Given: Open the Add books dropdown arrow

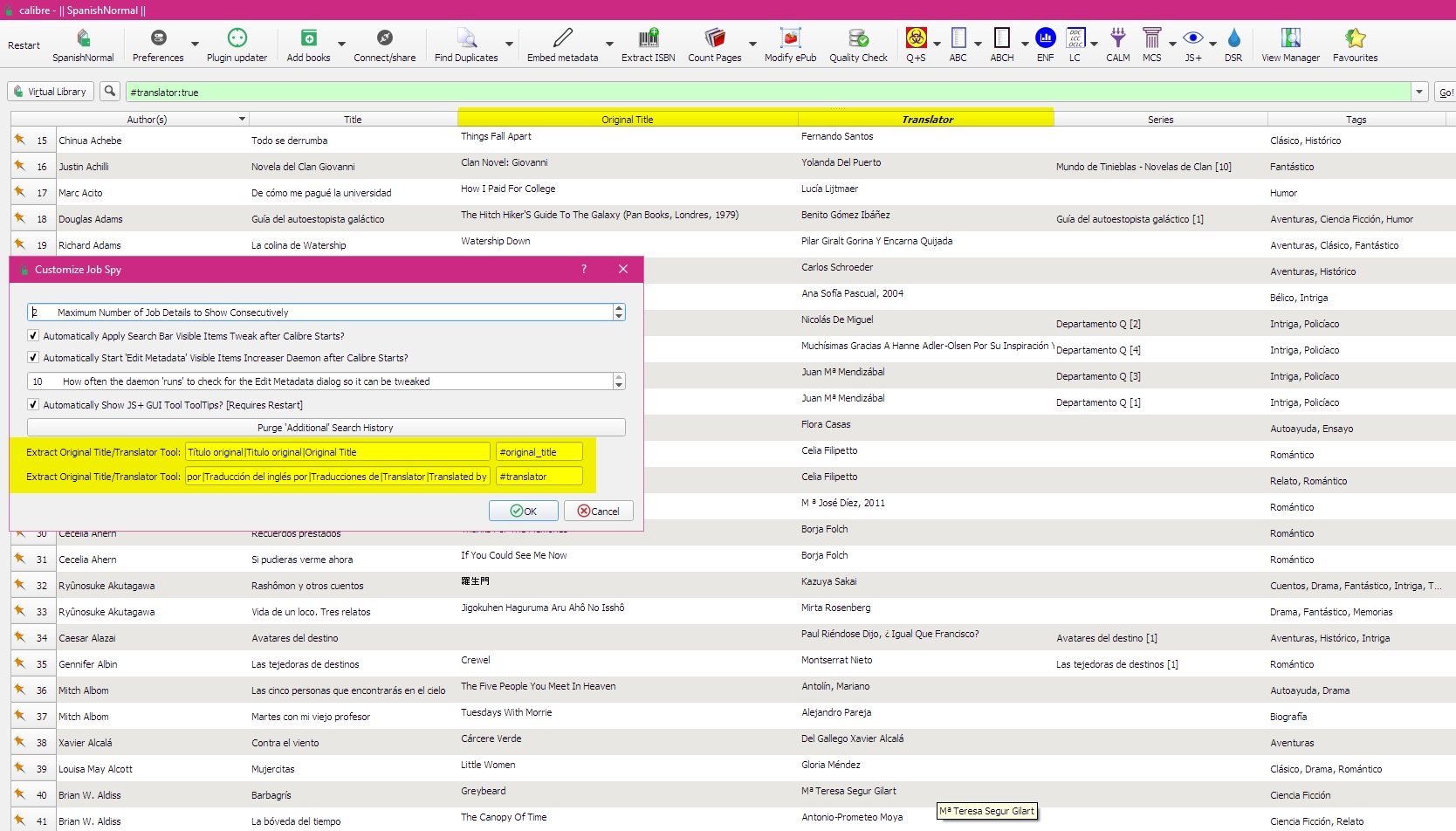Looking at the screenshot, I should (341, 44).
